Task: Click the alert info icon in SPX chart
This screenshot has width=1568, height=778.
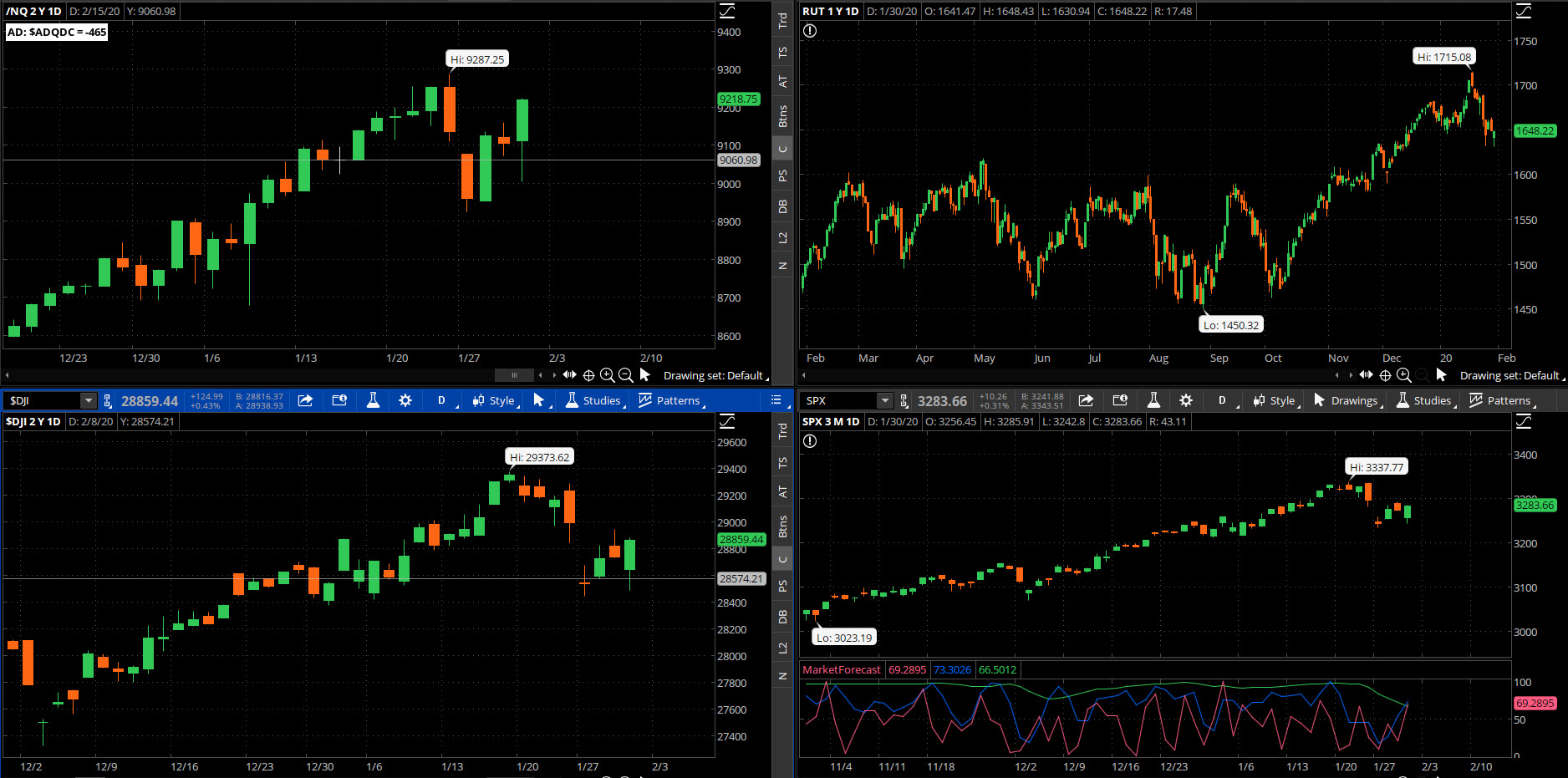Action: tap(810, 441)
